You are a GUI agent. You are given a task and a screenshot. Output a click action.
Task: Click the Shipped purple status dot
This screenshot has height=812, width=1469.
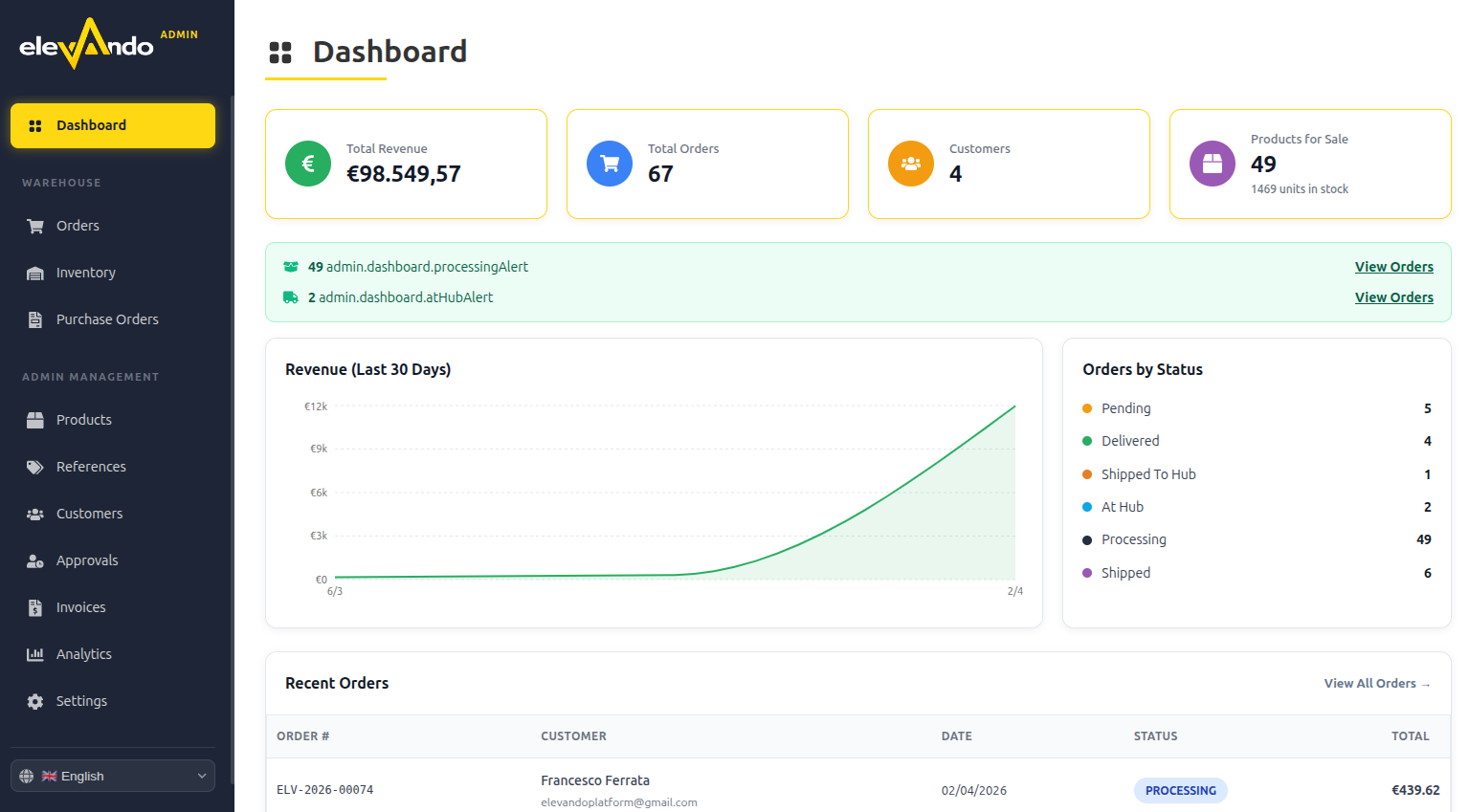click(x=1087, y=573)
